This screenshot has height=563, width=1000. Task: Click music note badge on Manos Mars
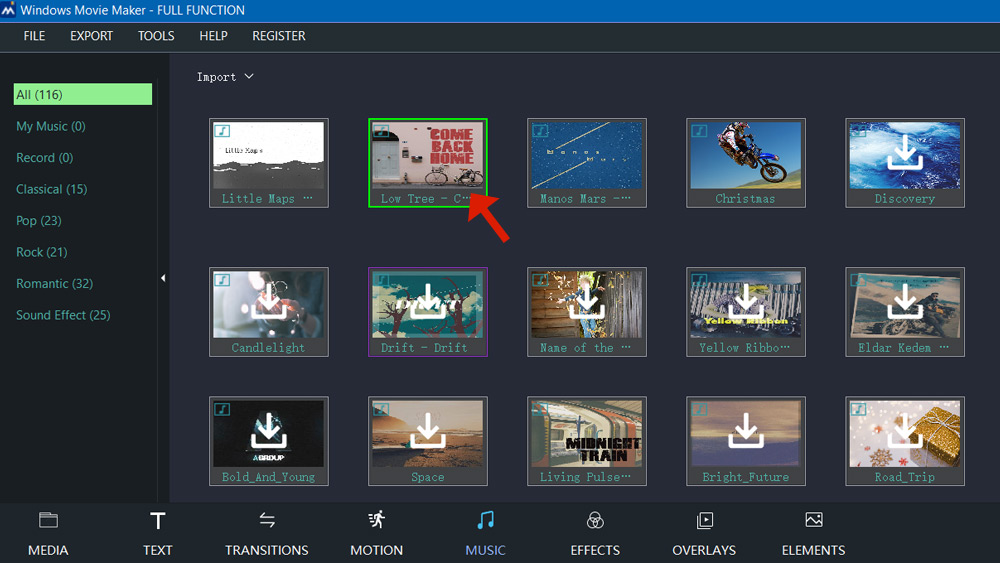tap(540, 131)
